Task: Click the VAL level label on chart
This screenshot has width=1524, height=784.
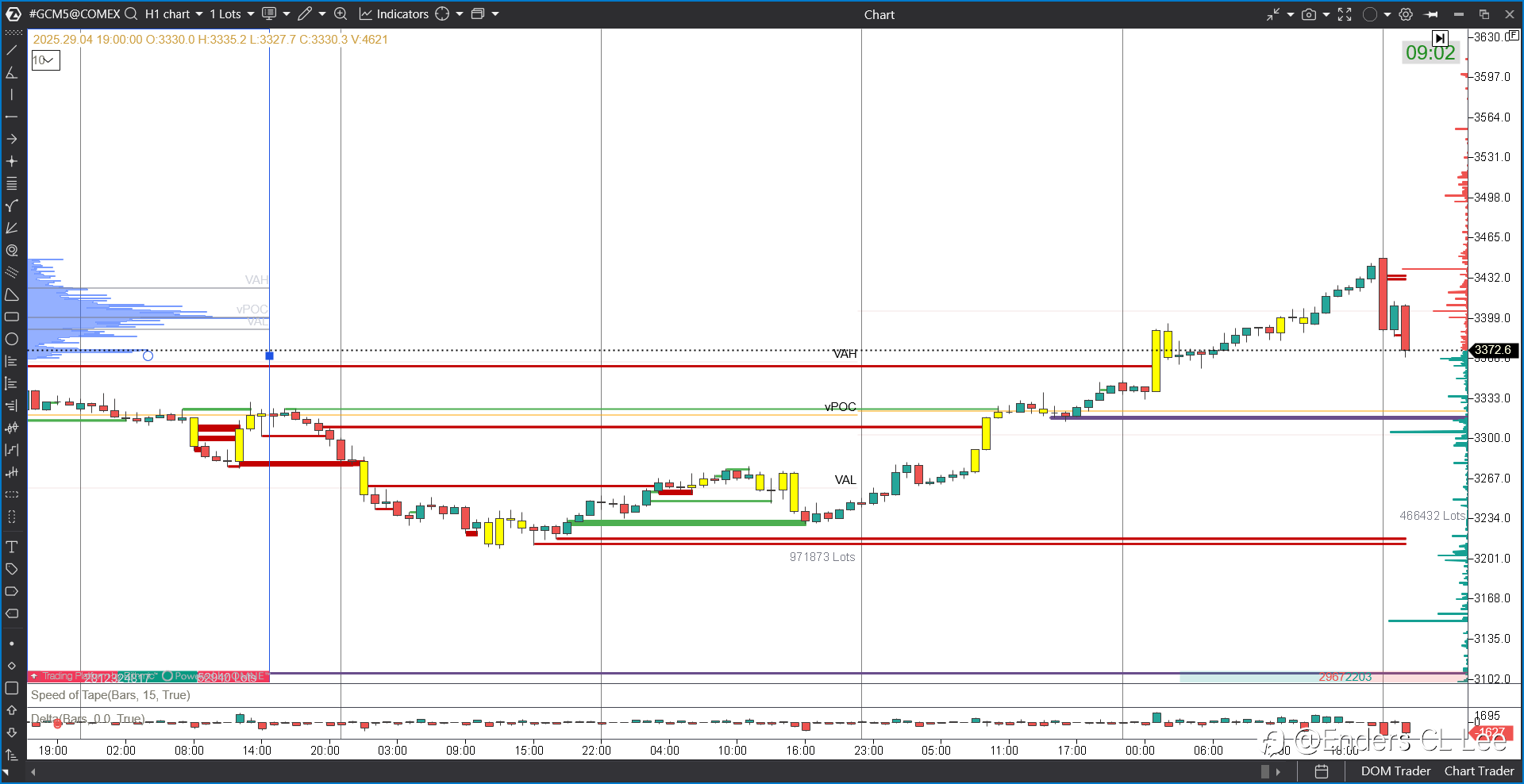Action: point(845,480)
